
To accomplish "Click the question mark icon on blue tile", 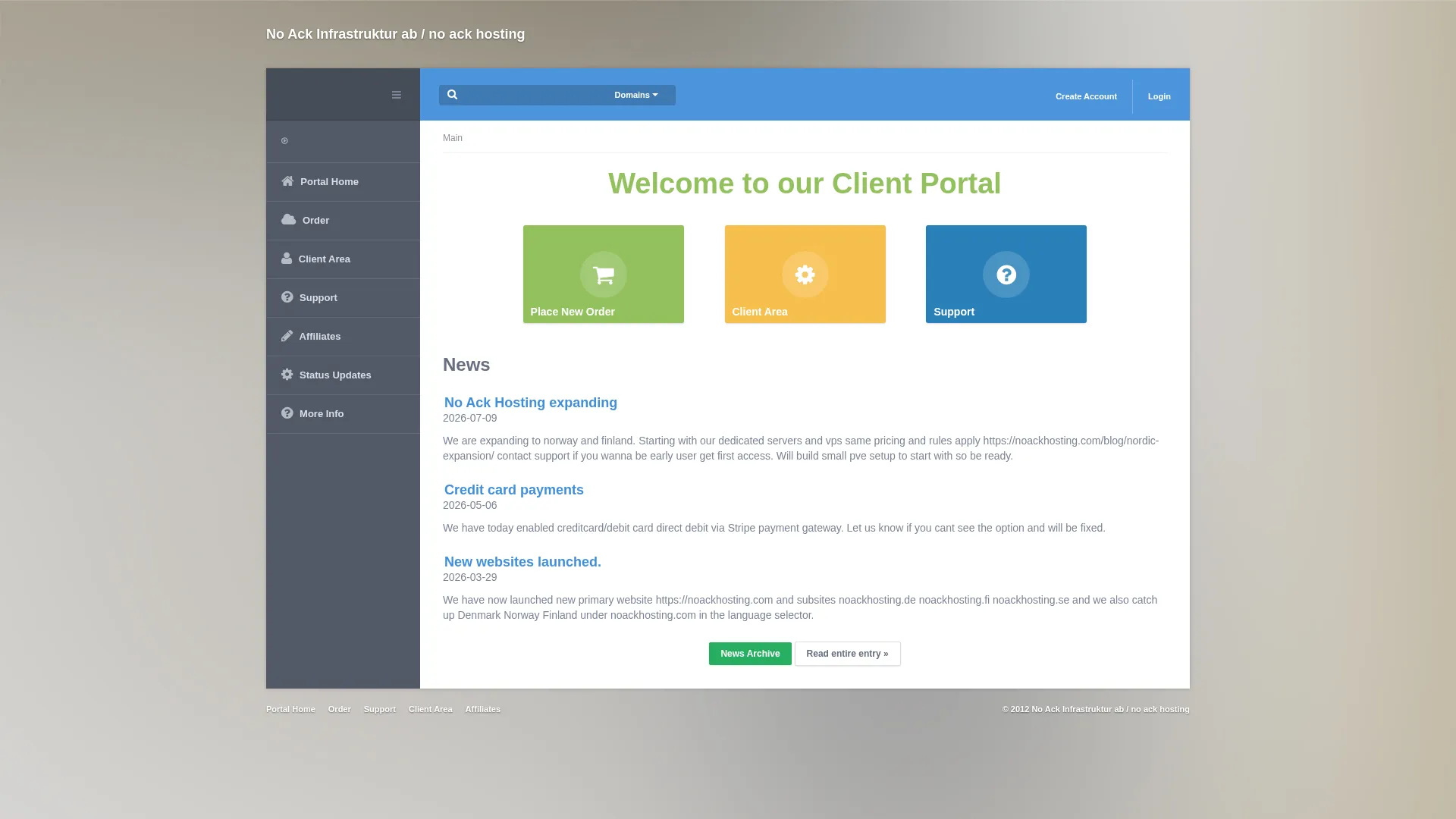I will [x=1006, y=275].
